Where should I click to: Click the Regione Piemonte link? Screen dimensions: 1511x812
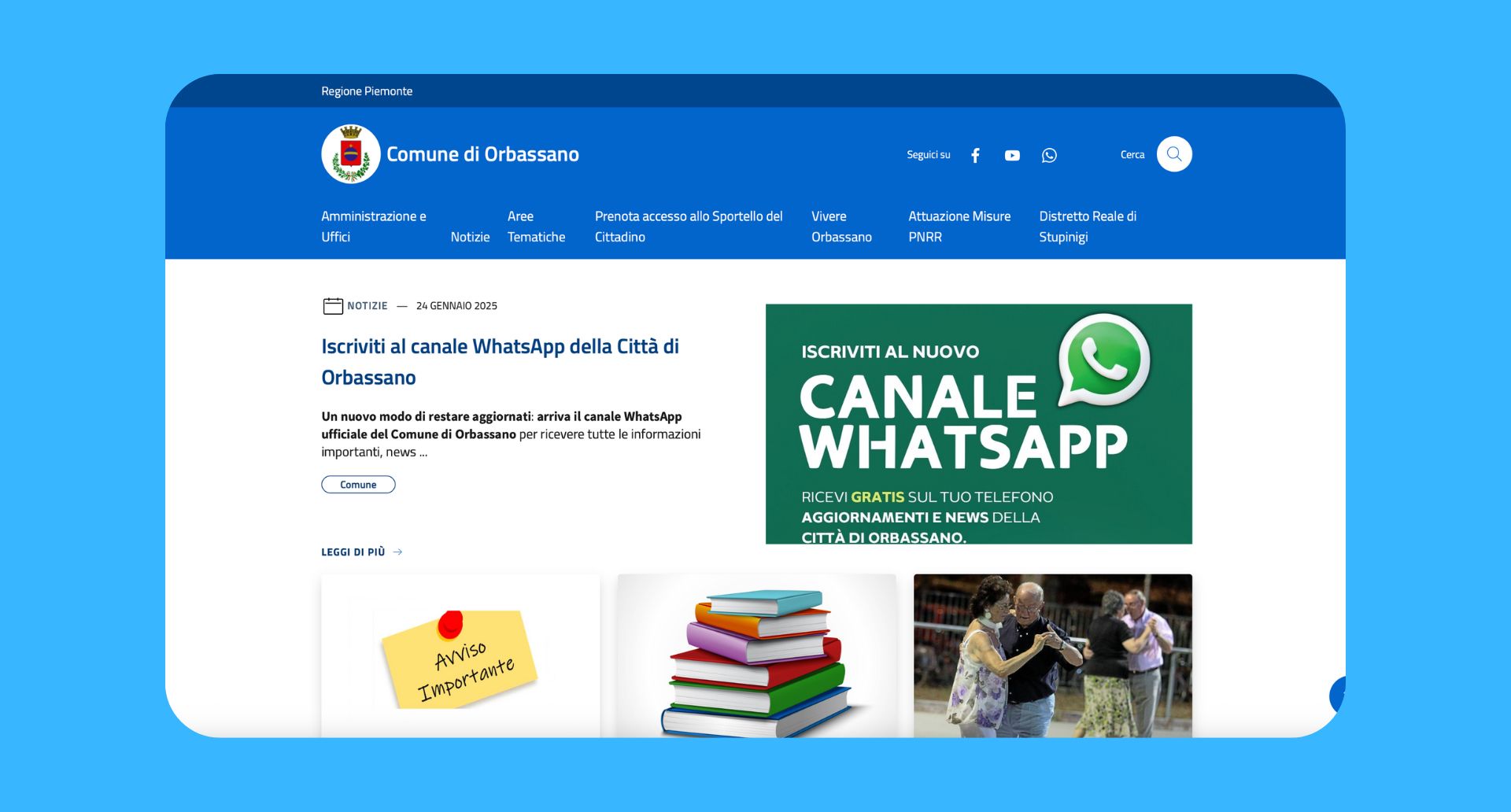(x=367, y=91)
